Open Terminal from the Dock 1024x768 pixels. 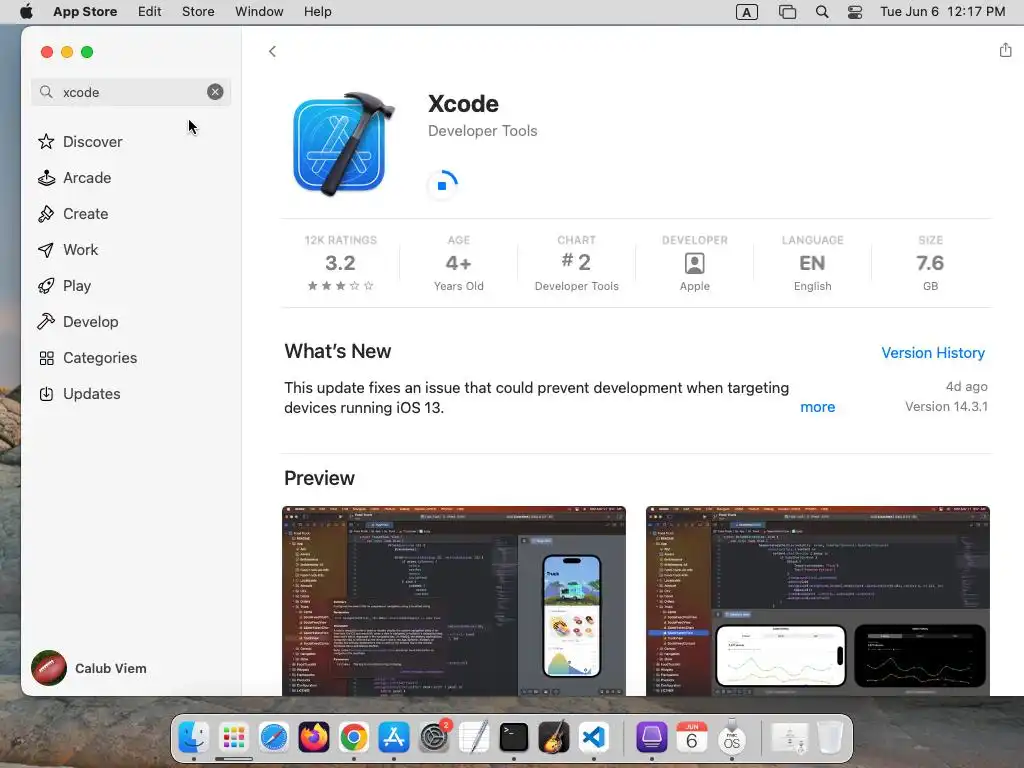[x=514, y=737]
